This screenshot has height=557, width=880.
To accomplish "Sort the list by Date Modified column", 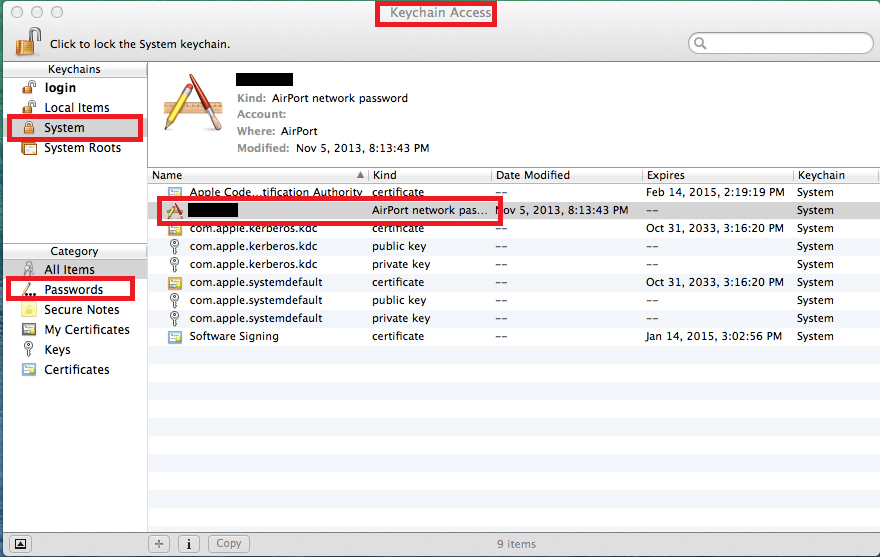I will [x=567, y=175].
